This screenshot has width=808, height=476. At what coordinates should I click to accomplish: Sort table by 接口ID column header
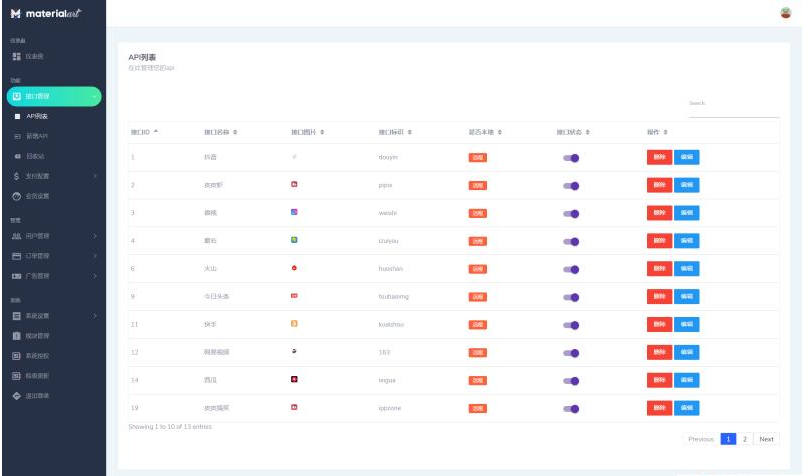145,132
